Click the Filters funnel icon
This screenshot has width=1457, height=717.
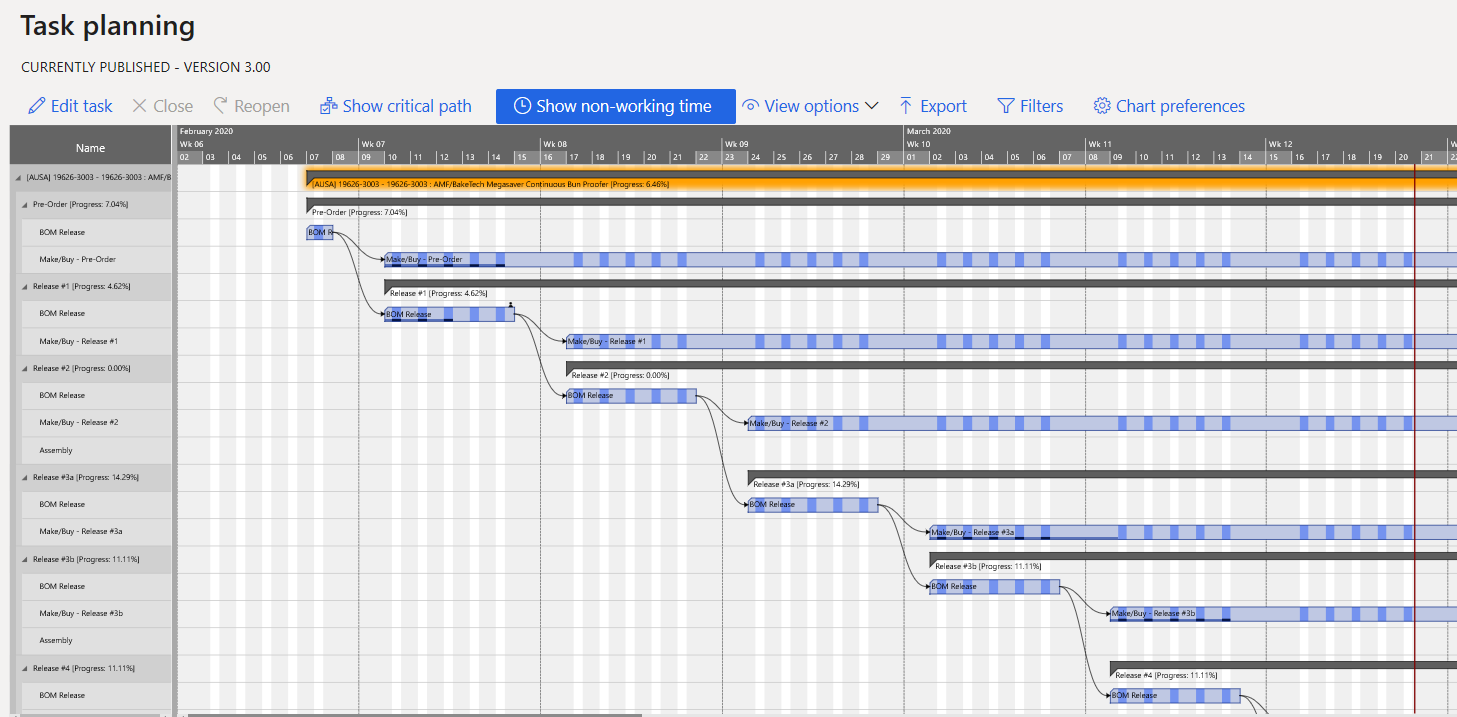[1006, 106]
